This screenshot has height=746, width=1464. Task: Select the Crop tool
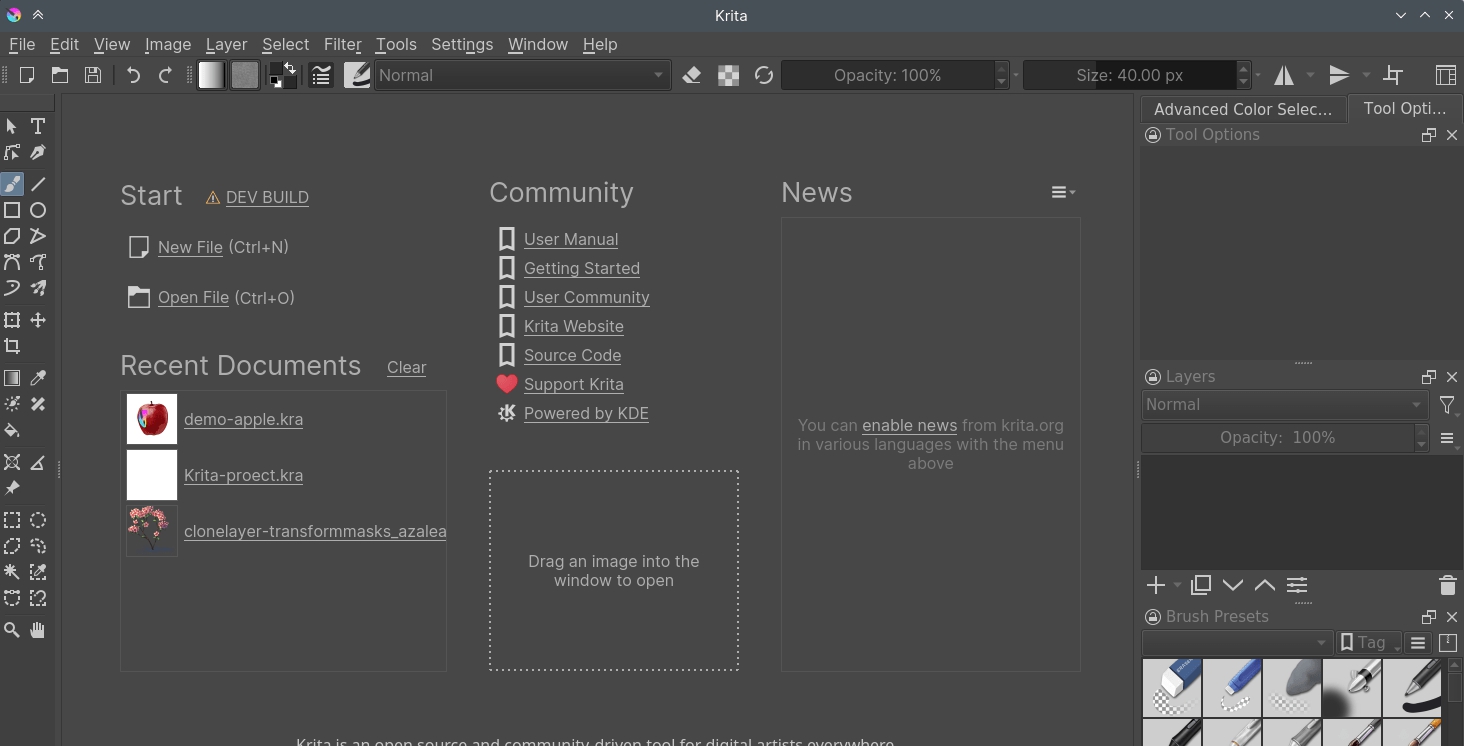12,346
